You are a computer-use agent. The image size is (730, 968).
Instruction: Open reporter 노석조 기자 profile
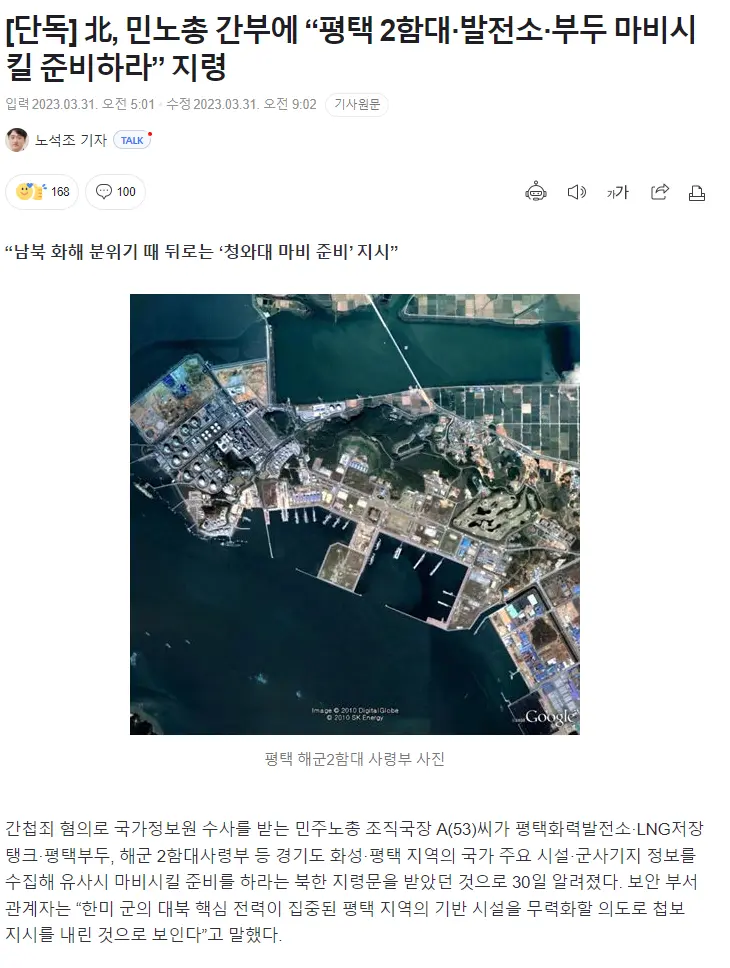[x=71, y=140]
